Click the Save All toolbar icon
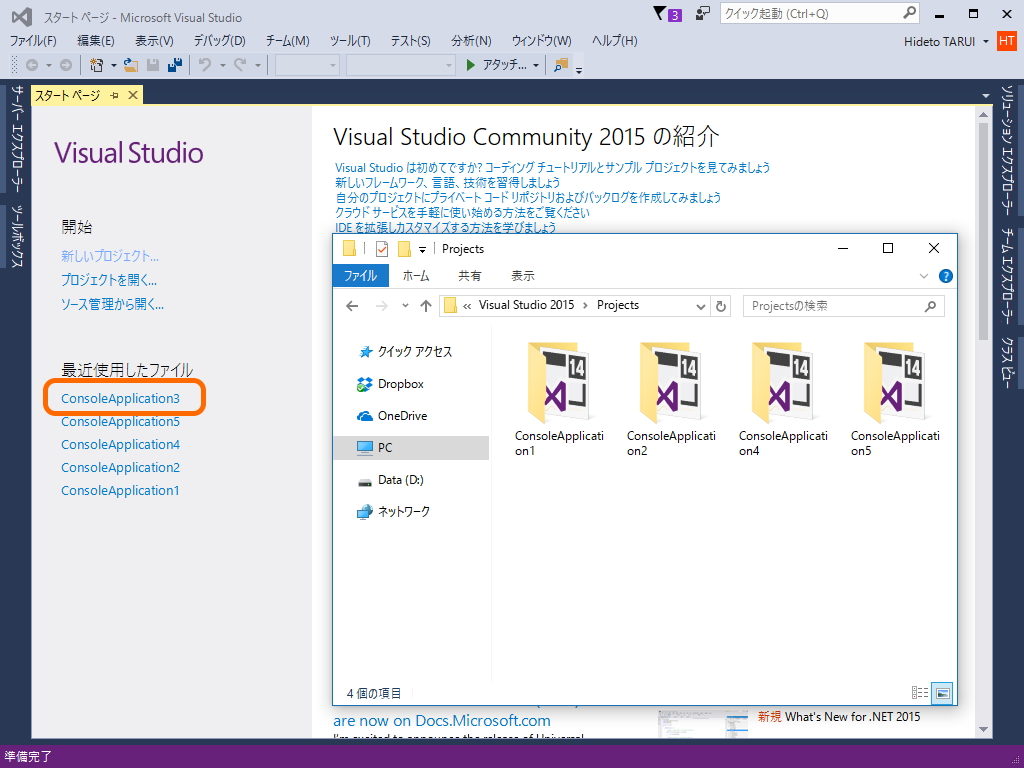The width and height of the screenshot is (1024, 768). 174,65
